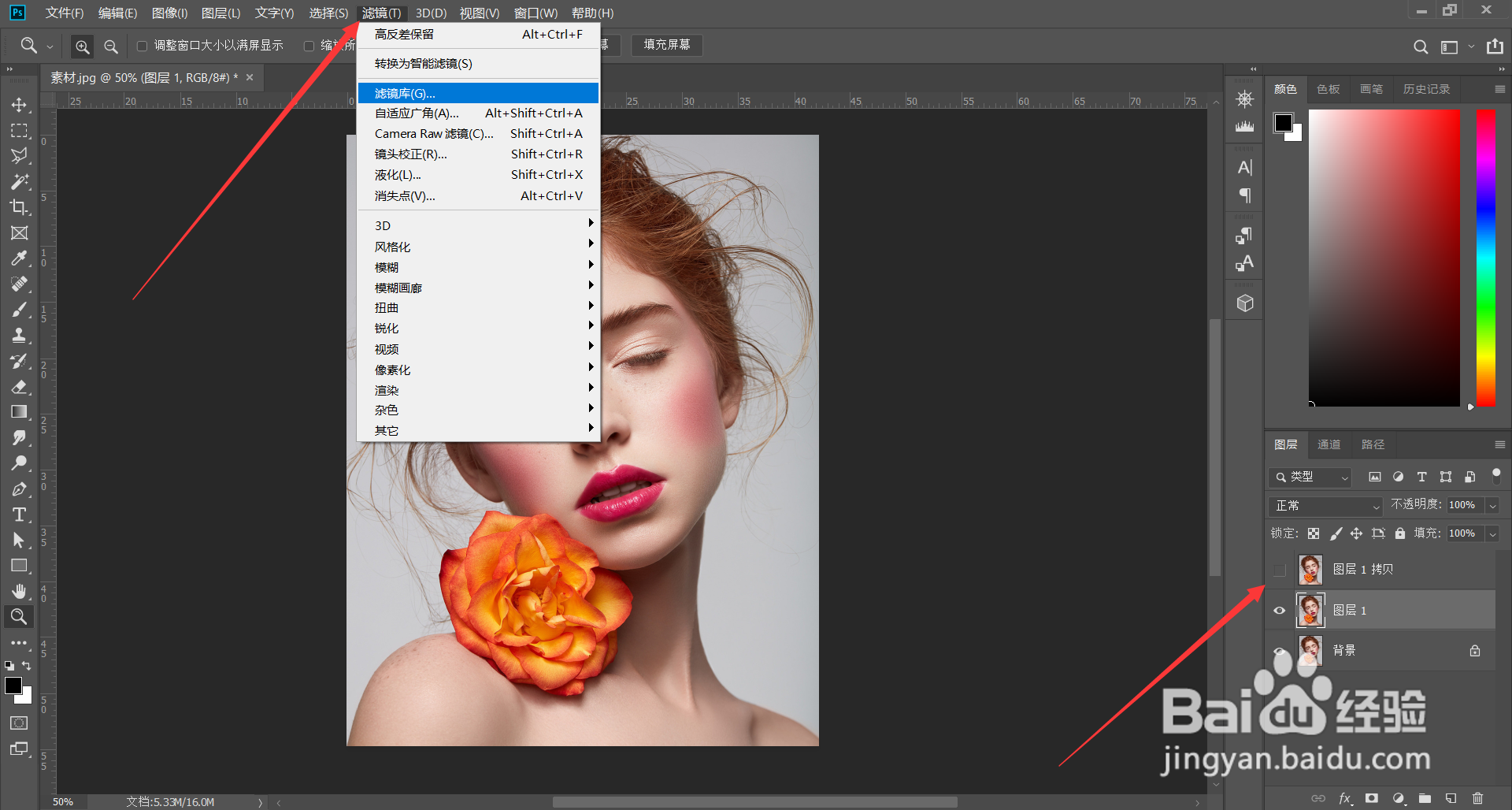The width and height of the screenshot is (1512, 810).
Task: Click the zoom out magnifier in options bar
Action: coord(111,46)
